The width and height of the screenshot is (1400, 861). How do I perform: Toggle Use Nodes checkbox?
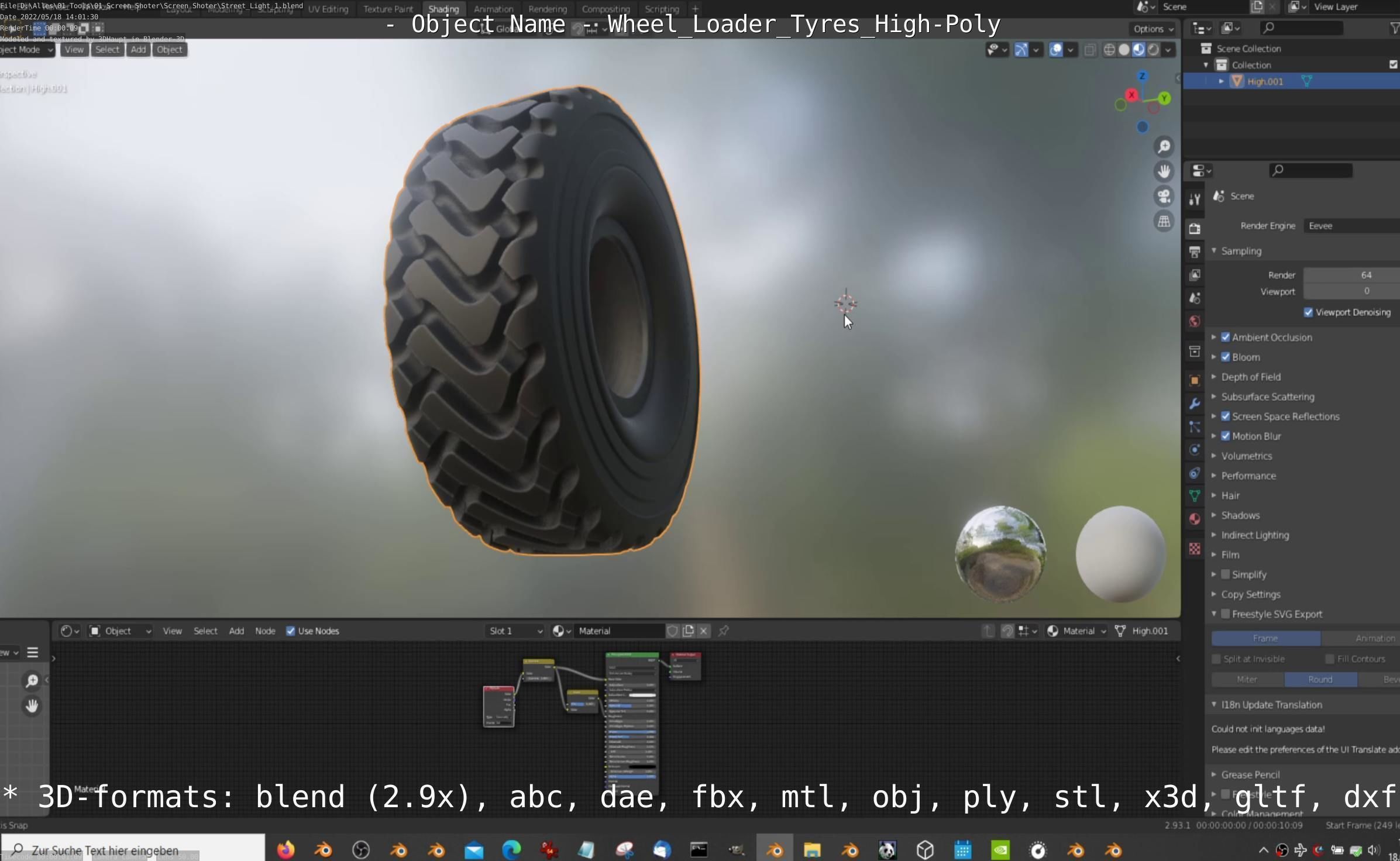pyautogui.click(x=290, y=631)
